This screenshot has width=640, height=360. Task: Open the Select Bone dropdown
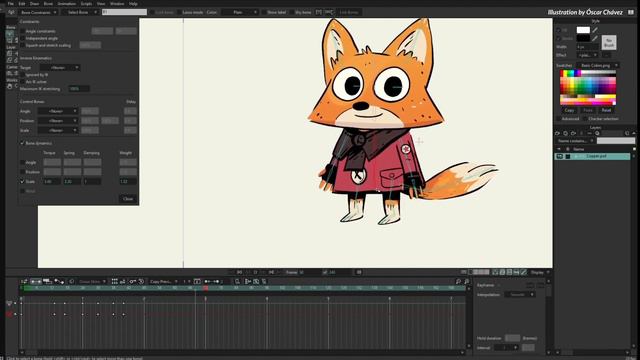tap(80, 12)
